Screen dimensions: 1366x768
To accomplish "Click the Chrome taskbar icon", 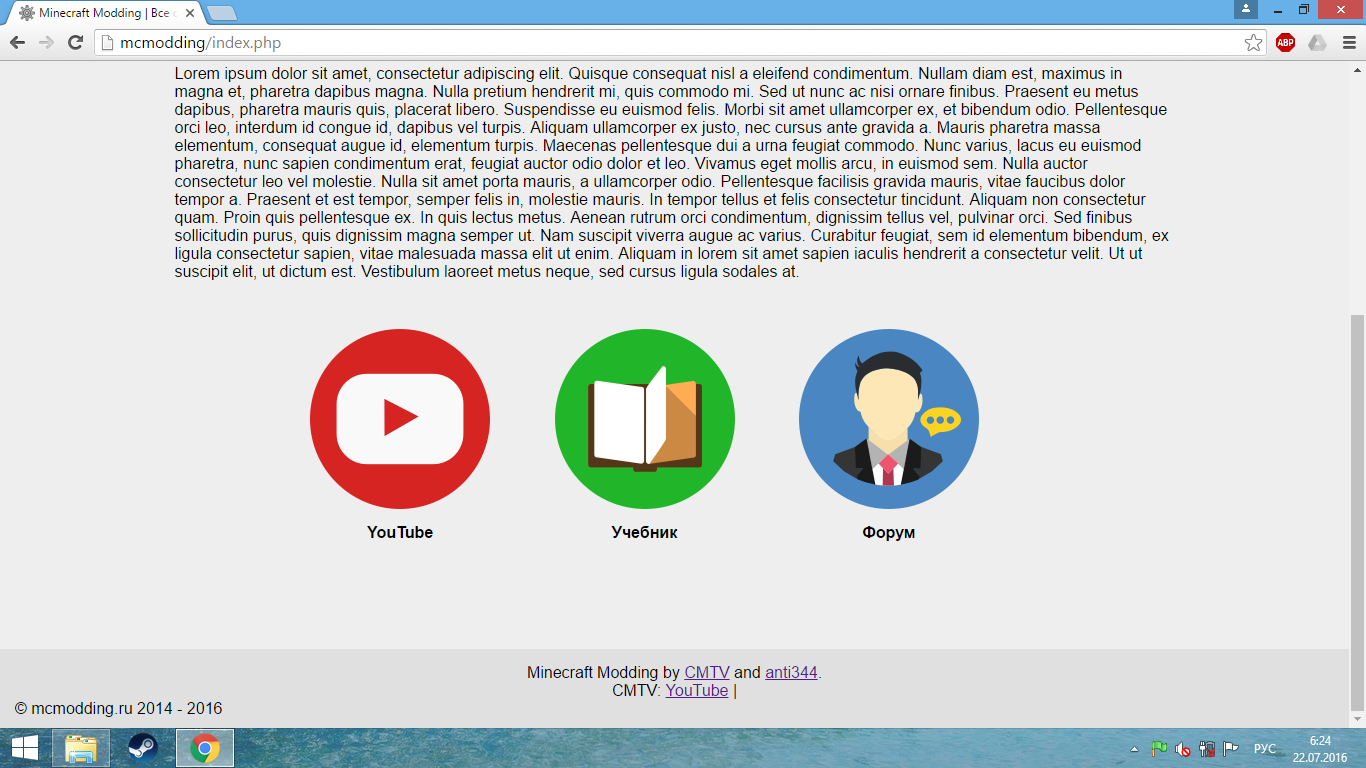I will (x=205, y=748).
